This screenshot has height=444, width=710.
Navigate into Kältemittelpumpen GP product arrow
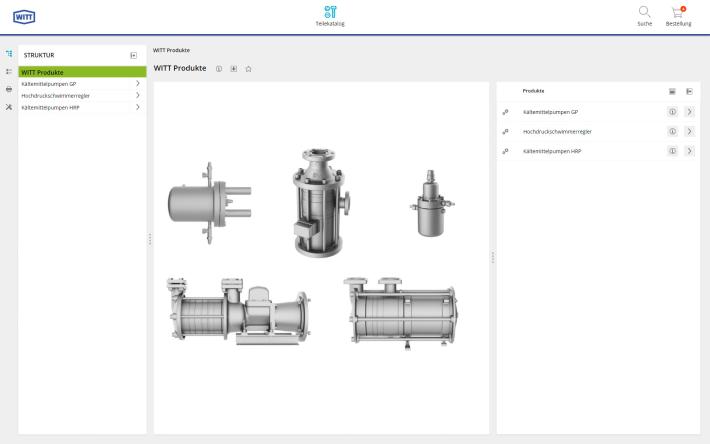pos(689,112)
